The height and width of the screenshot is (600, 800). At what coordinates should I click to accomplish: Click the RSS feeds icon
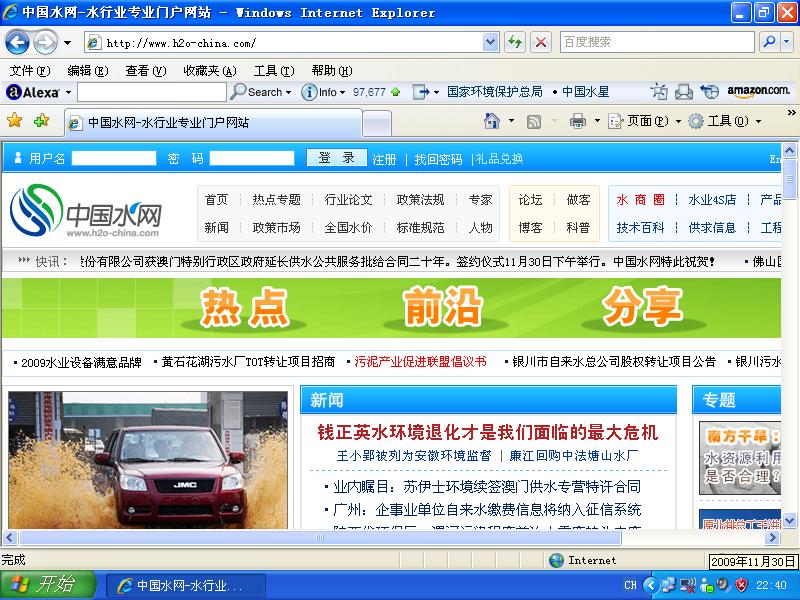tap(534, 121)
